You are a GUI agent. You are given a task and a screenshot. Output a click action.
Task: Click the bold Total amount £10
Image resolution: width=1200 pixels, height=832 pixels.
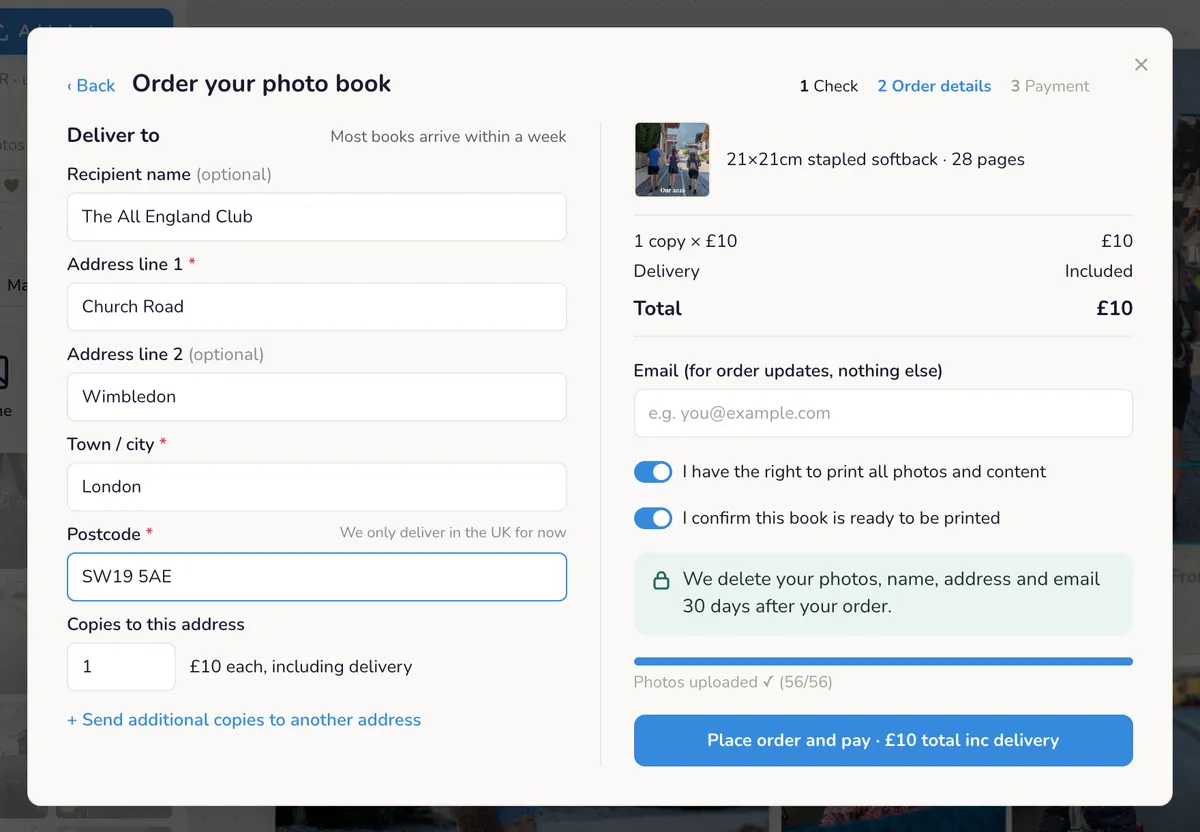pyautogui.click(x=1114, y=308)
